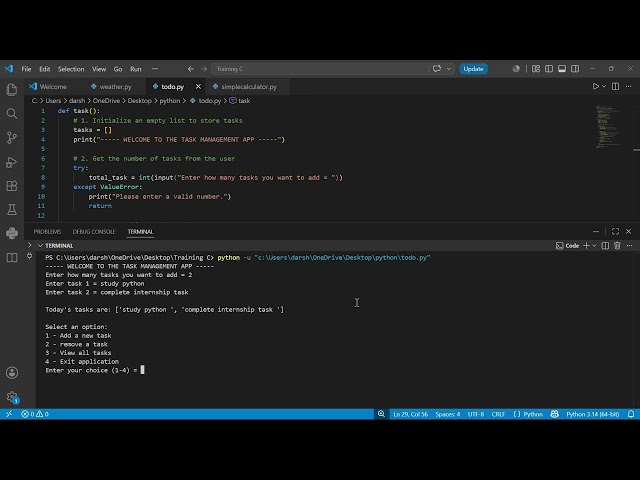Toggle the primary side bar layout
Viewport: 640px width, 480px height.
pos(549,69)
